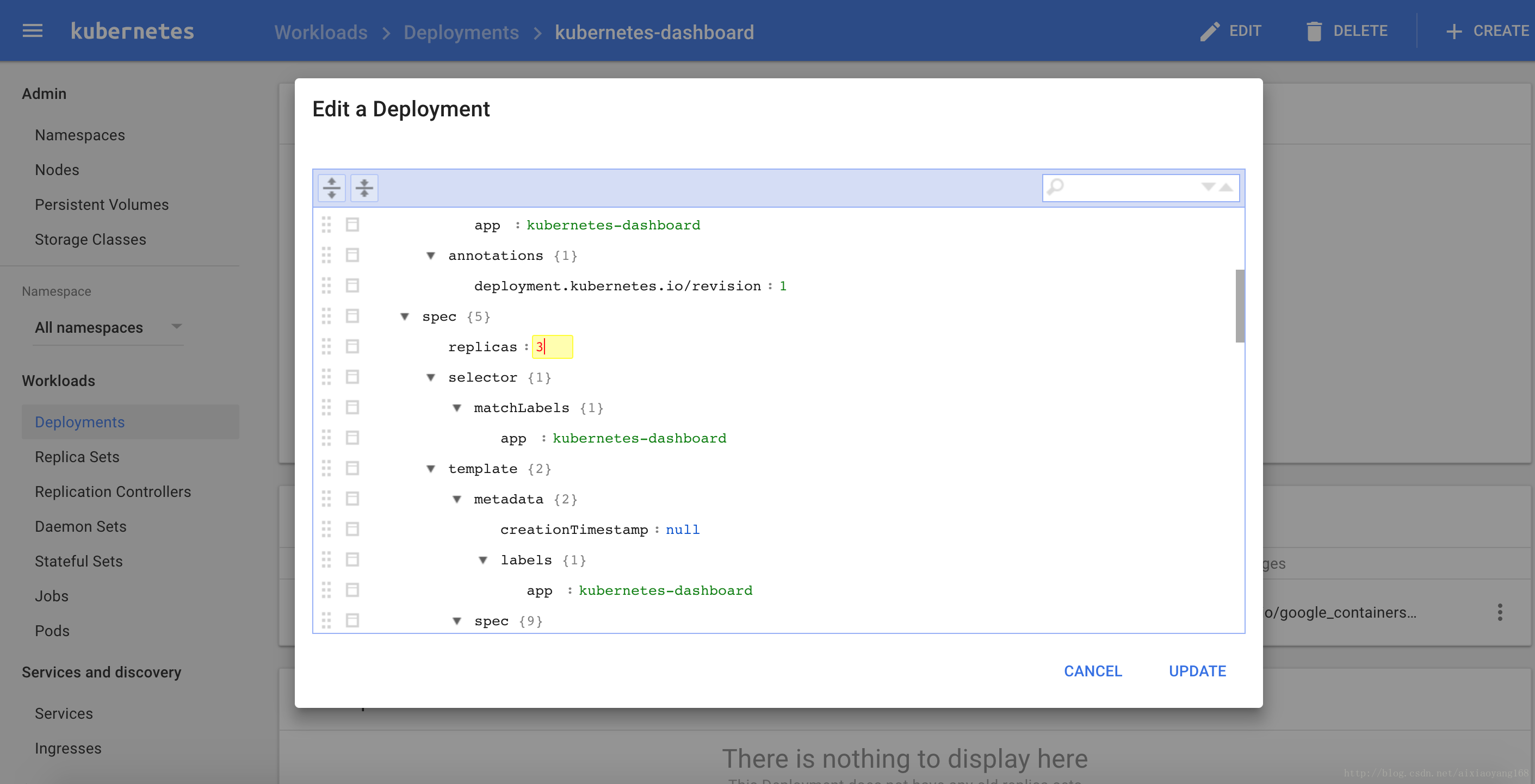Click the plus CREATE icon

click(1453, 31)
